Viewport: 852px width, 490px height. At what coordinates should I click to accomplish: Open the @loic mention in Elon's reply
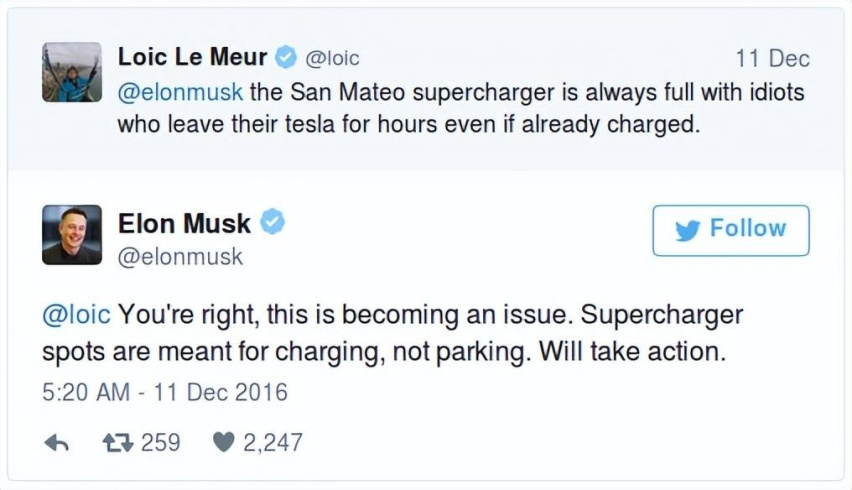pyautogui.click(x=76, y=315)
